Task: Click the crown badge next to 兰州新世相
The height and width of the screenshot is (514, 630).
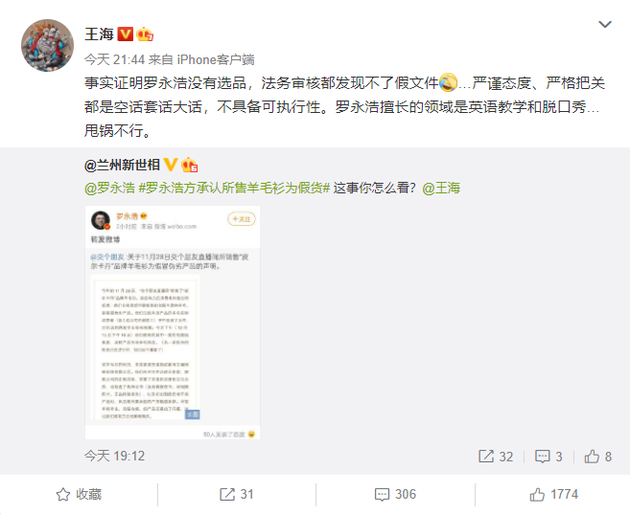Action: (189, 165)
